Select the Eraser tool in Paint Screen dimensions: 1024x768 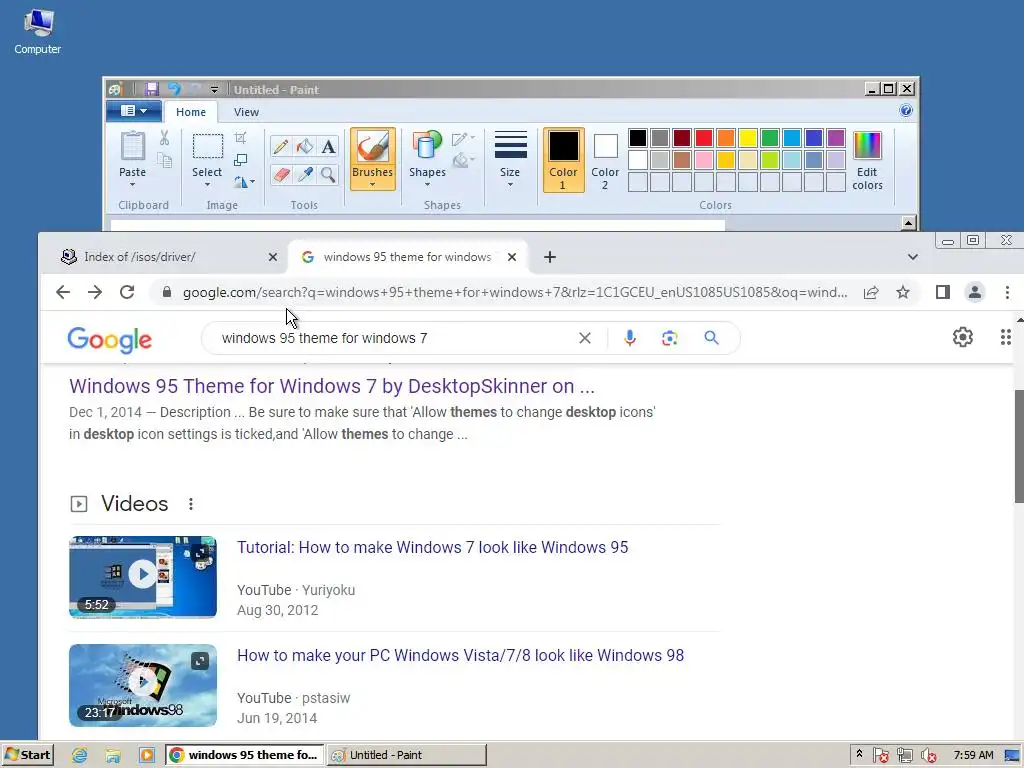(x=281, y=174)
